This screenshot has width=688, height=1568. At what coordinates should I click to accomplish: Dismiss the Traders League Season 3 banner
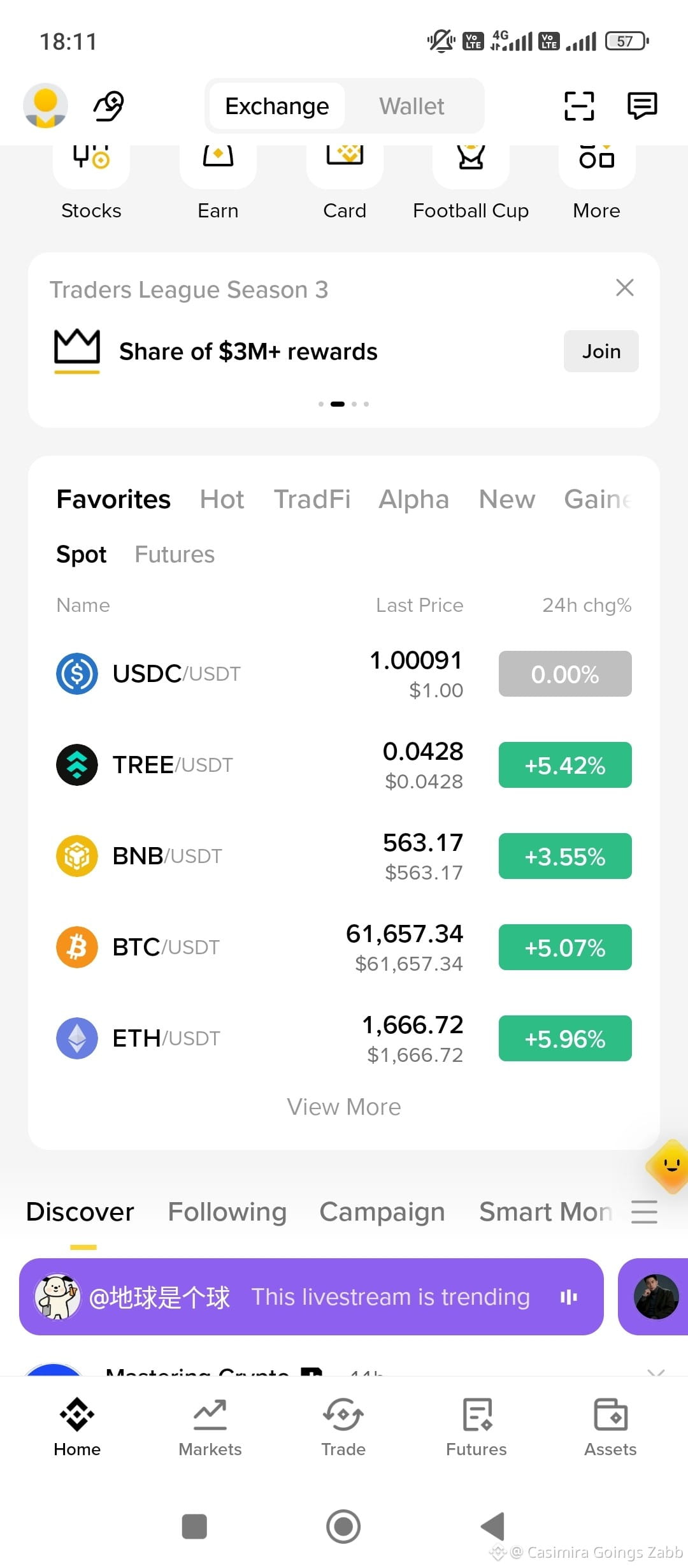point(625,287)
